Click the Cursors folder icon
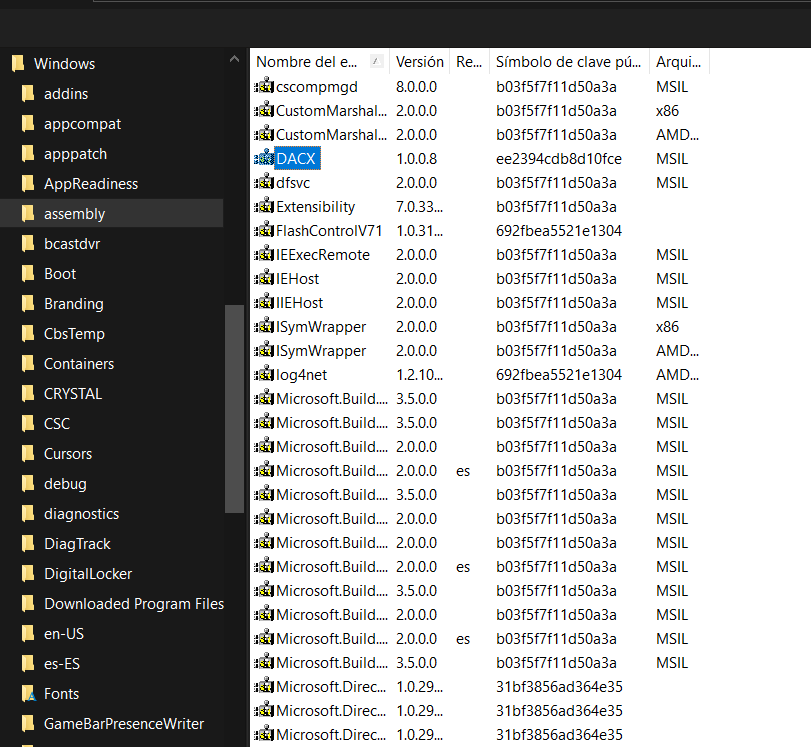The width and height of the screenshot is (811, 747). 28,454
